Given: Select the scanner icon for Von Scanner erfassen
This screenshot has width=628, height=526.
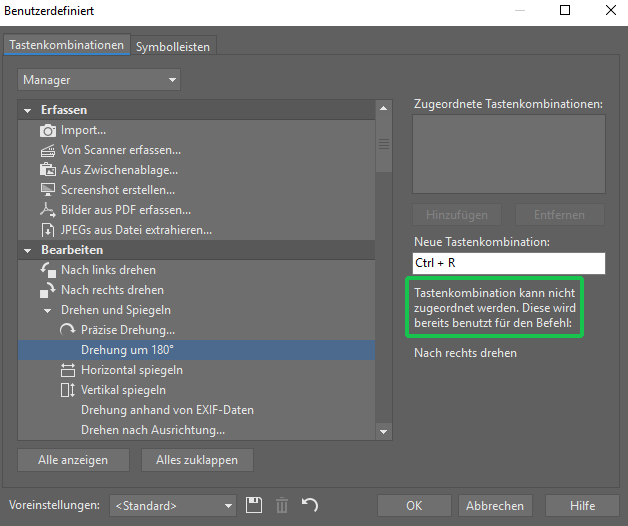Looking at the screenshot, I should 48,151.
